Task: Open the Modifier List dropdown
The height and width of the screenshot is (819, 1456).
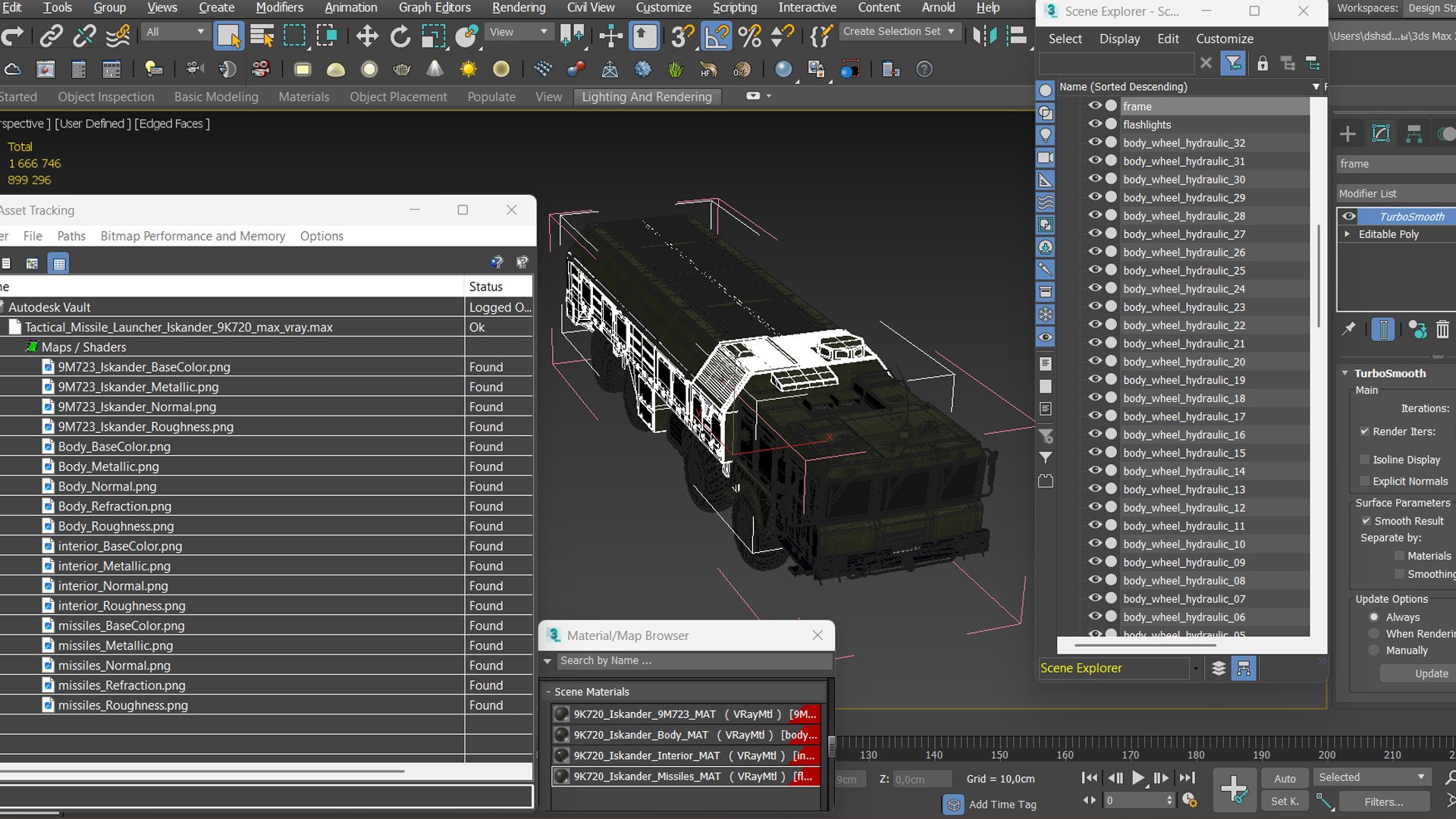Action: (x=1395, y=193)
